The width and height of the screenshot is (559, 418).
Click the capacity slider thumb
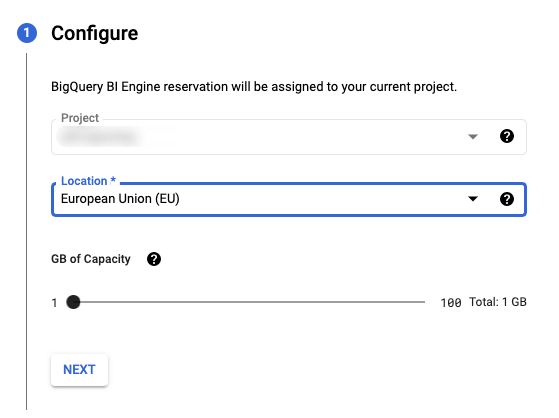(x=73, y=302)
